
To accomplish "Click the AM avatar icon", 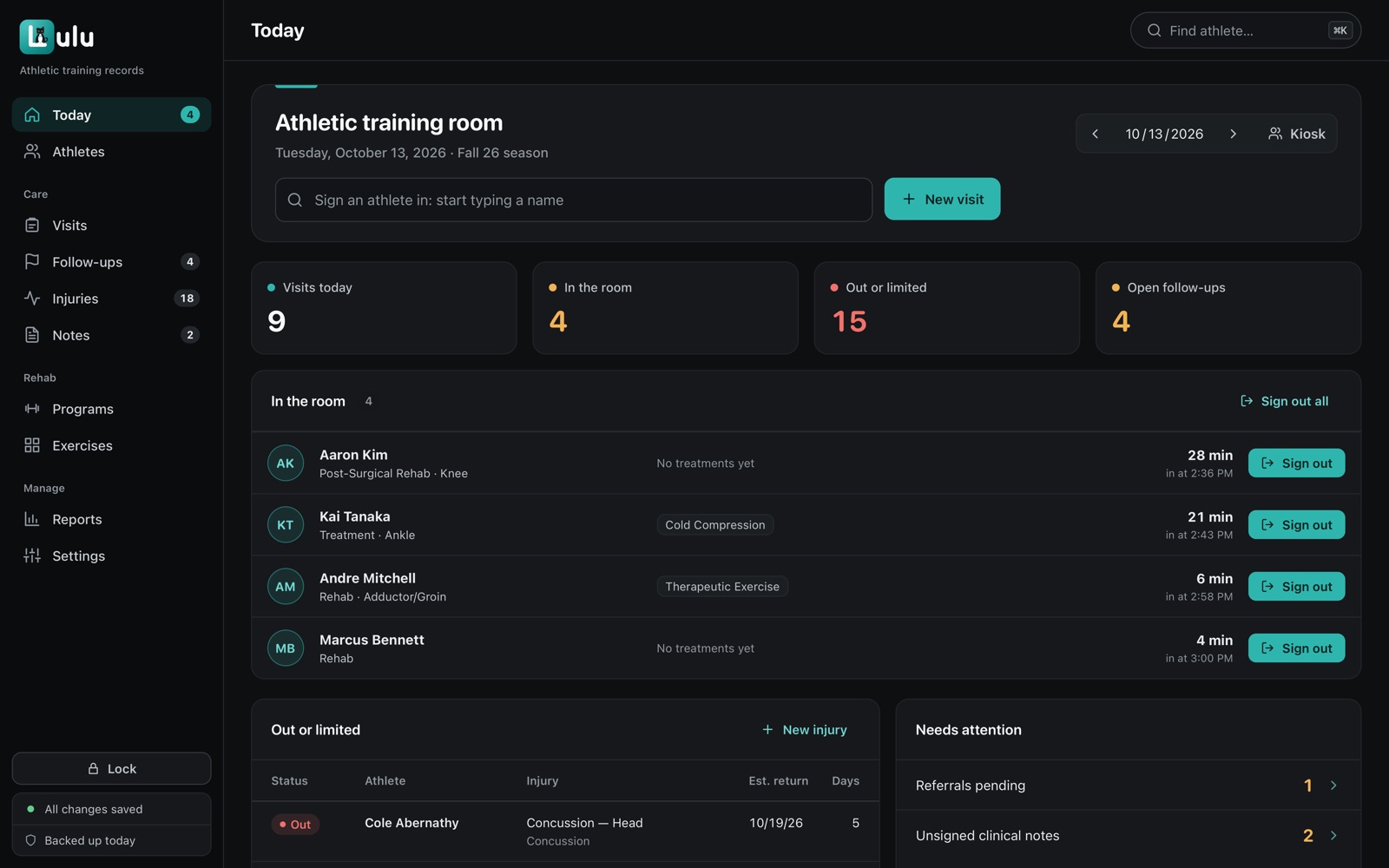I will [286, 587].
